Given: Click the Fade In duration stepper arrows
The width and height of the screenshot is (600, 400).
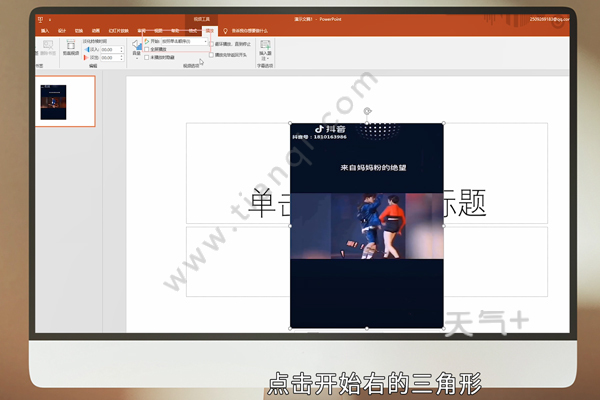Looking at the screenshot, I should [121, 49].
